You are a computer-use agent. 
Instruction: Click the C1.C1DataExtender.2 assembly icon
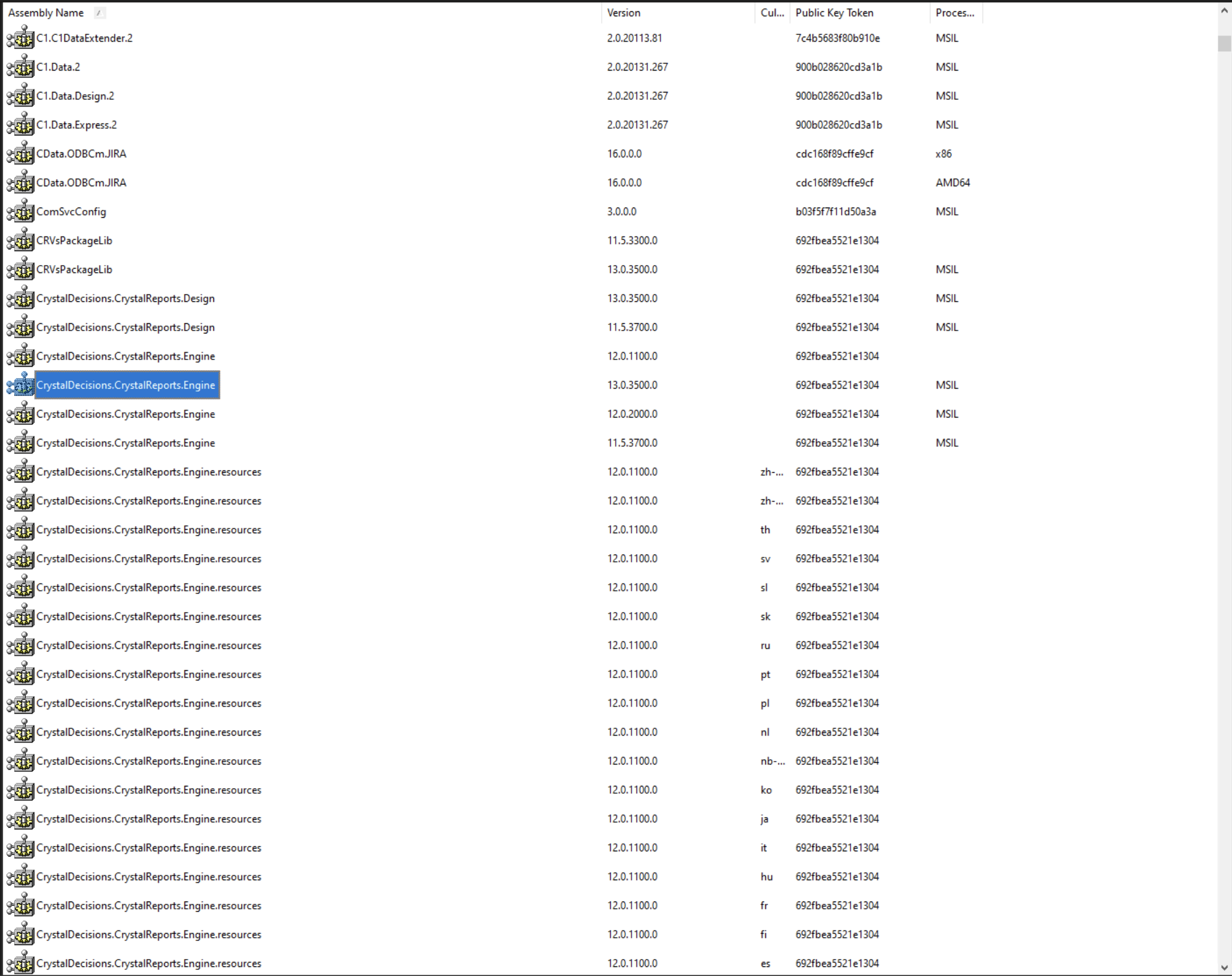(20, 38)
